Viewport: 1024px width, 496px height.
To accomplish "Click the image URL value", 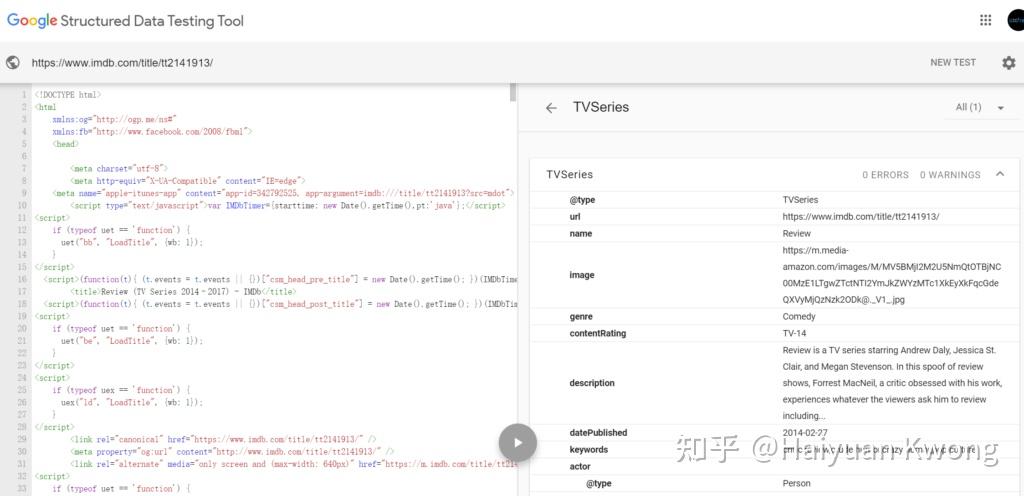I will pos(891,275).
